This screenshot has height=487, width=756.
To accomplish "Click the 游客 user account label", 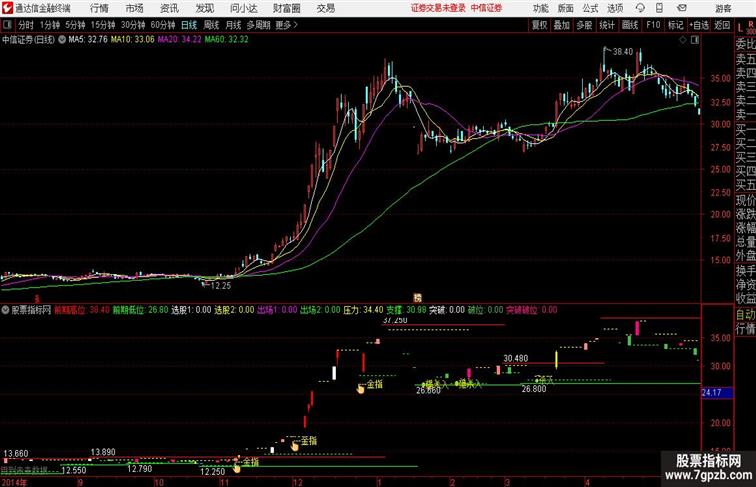I will click(x=723, y=8).
